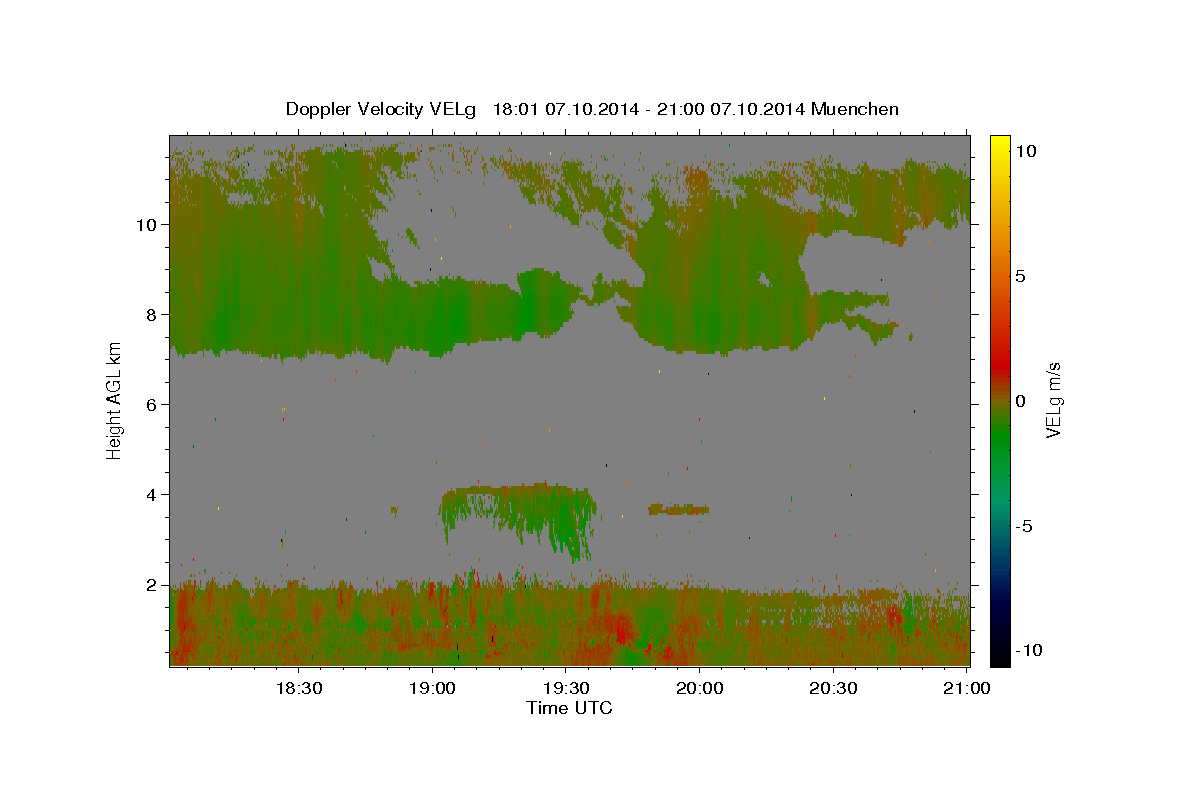Click the 20:30 time tick label
This screenshot has width=1200, height=800.
833,688
